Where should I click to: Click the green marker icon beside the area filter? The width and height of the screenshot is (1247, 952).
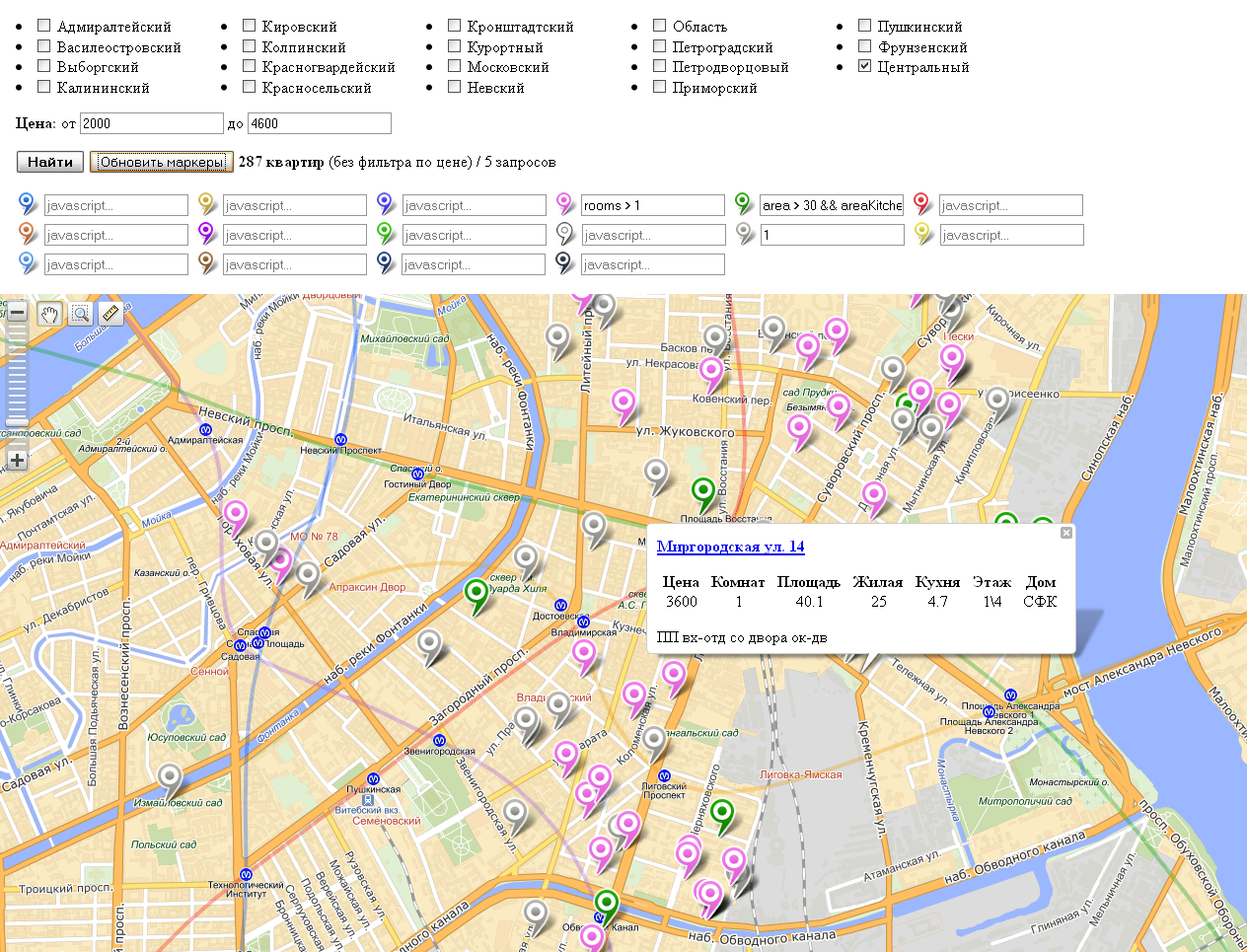pyautogui.click(x=743, y=204)
